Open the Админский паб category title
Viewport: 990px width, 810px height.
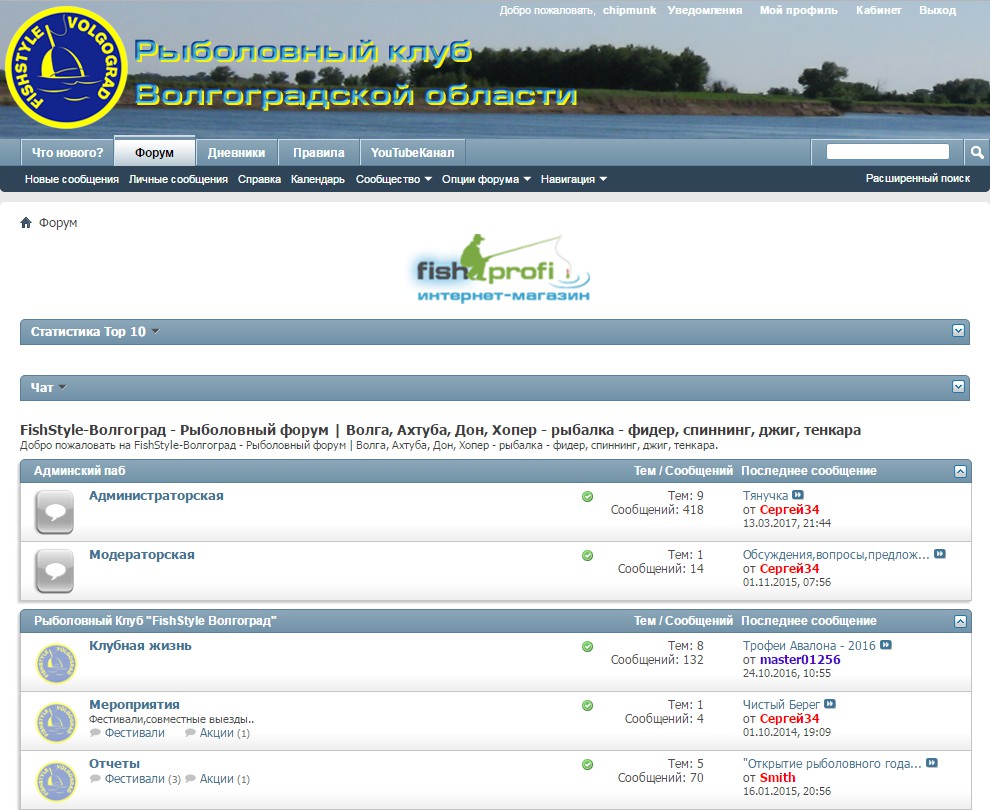coord(80,471)
